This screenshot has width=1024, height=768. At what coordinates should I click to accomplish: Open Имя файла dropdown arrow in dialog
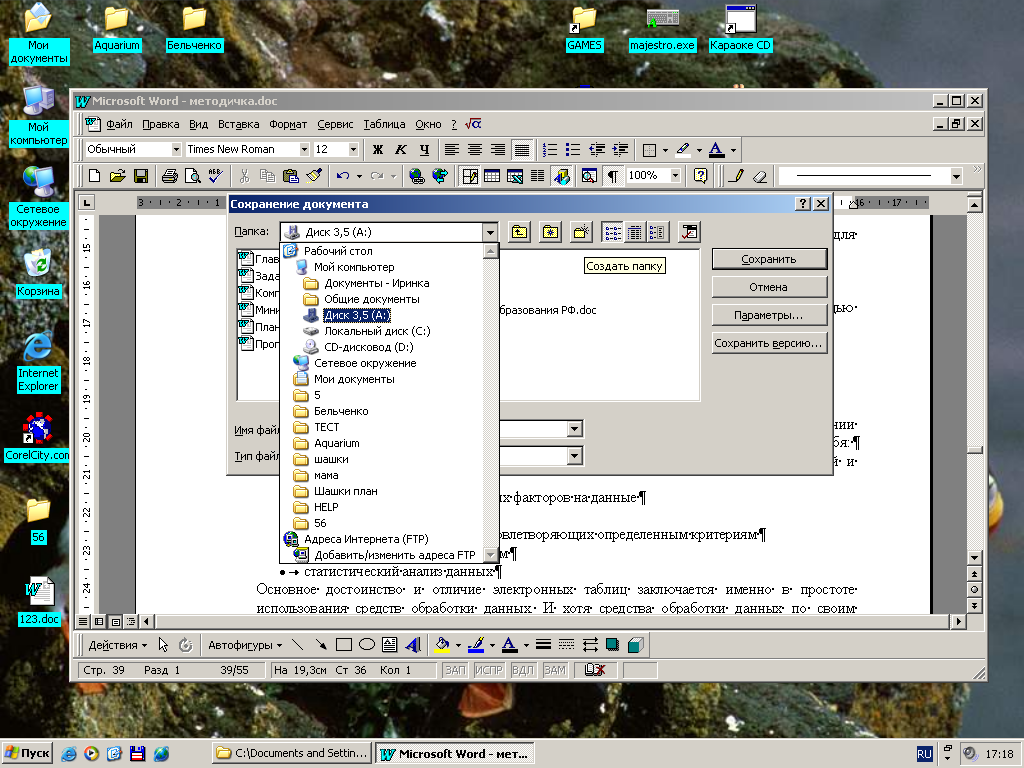click(575, 429)
